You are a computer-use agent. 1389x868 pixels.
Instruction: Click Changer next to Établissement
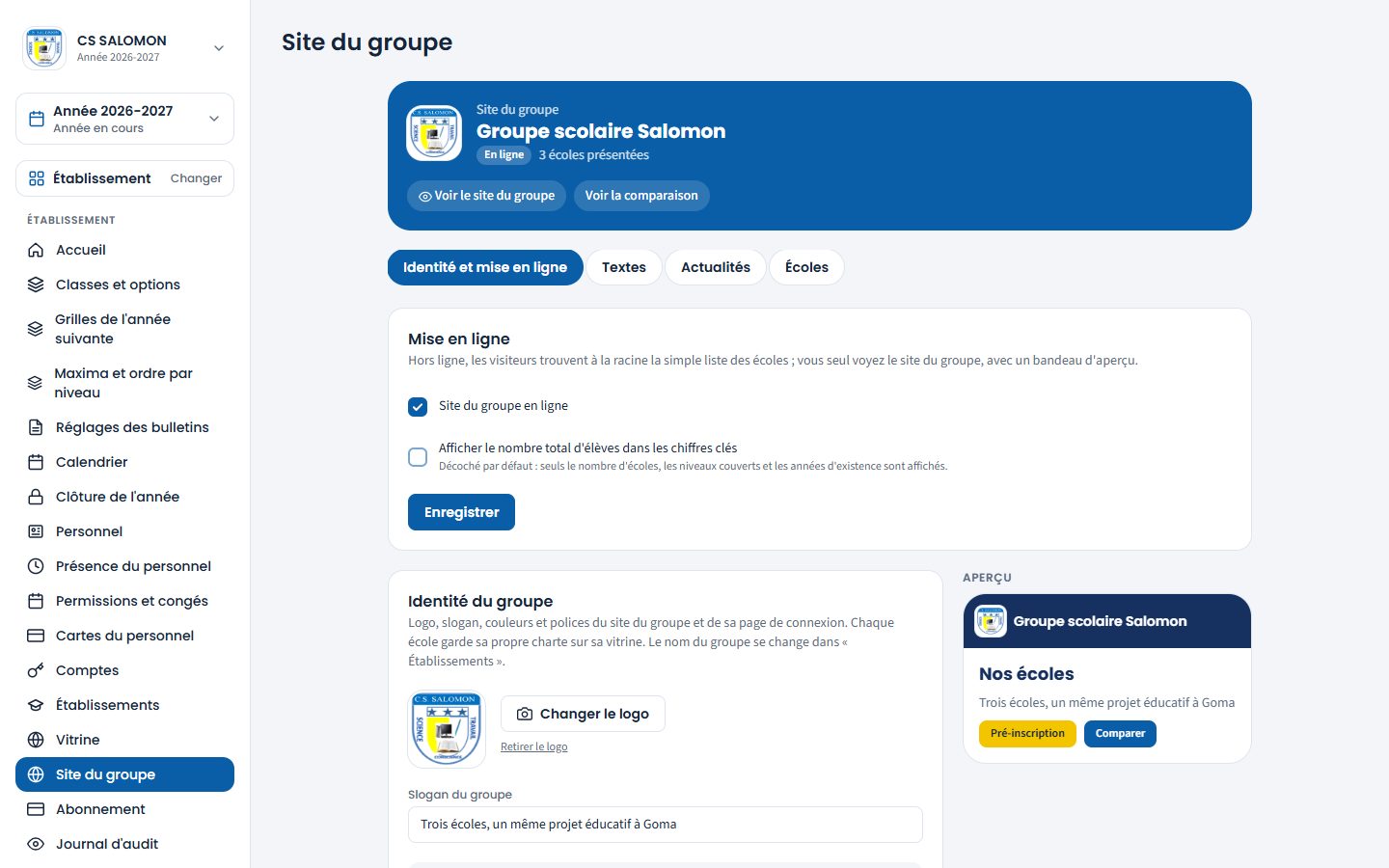click(196, 178)
